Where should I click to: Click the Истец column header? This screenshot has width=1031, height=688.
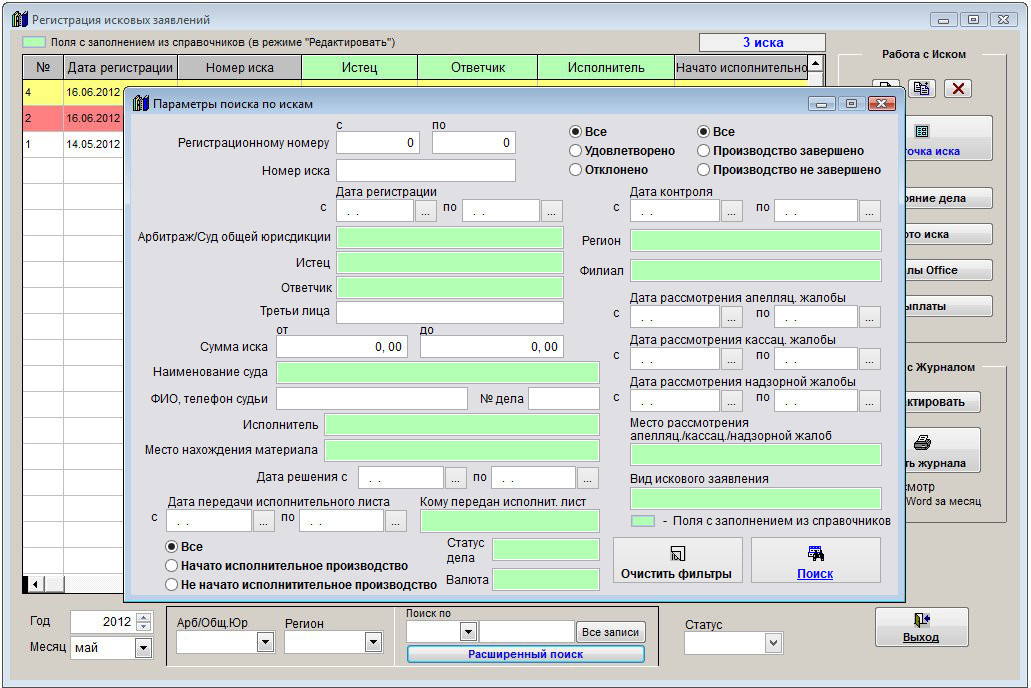[x=359, y=68]
